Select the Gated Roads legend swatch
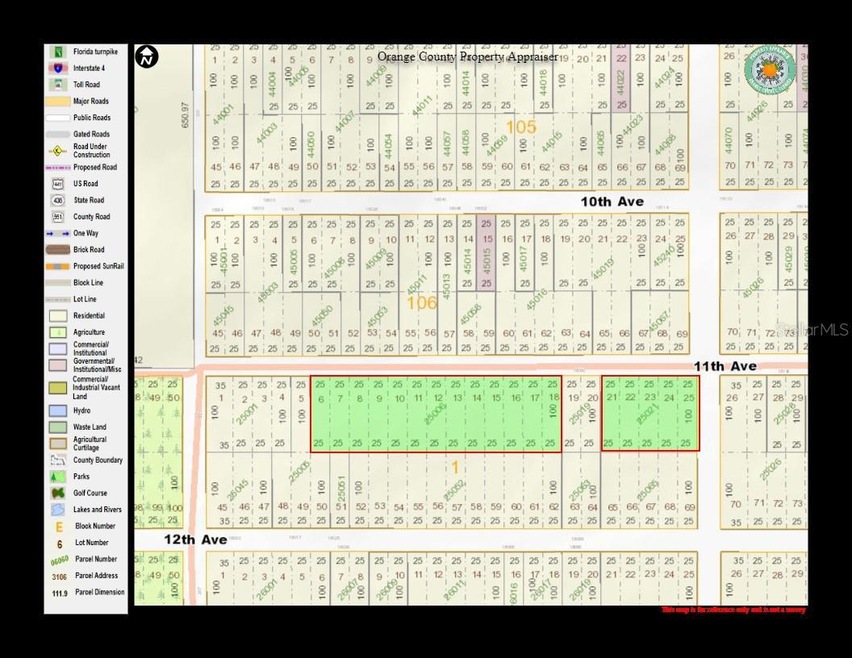 point(58,134)
